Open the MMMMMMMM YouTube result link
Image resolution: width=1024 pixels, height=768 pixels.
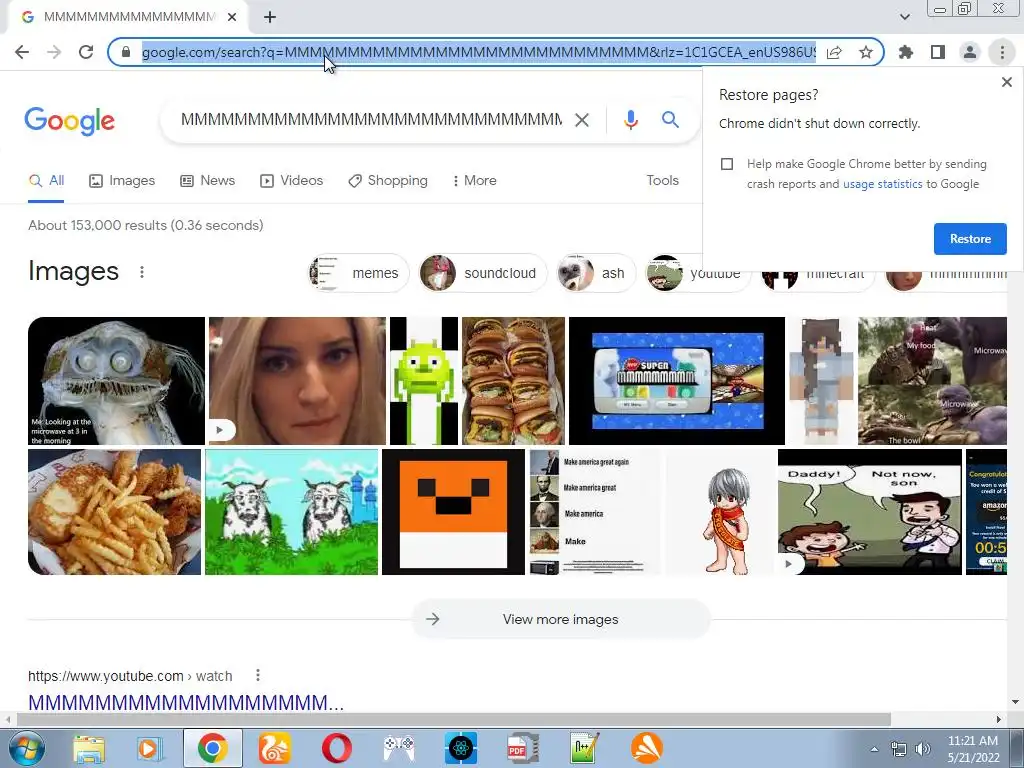185,703
